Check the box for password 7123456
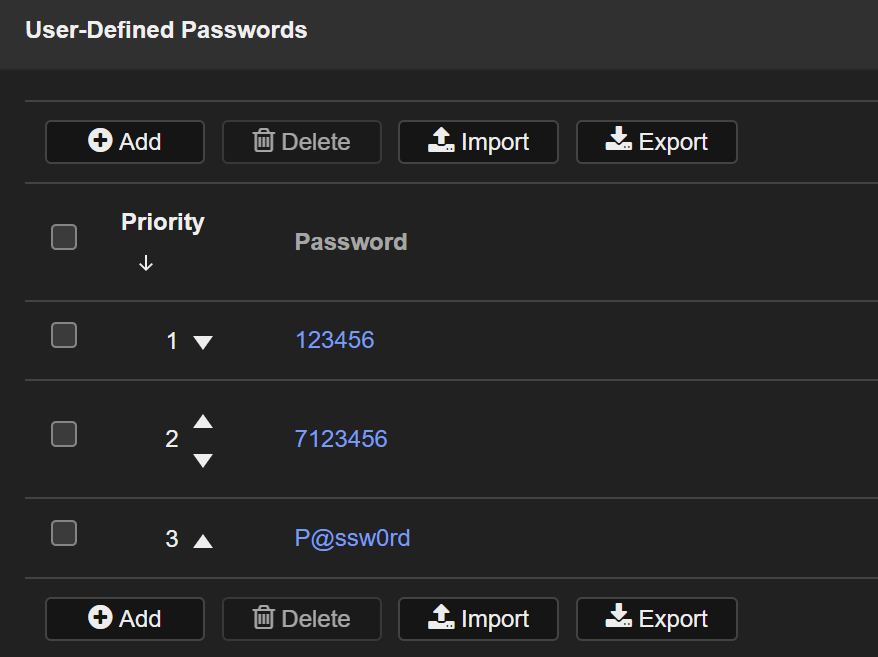This screenshot has height=657, width=878. coord(64,434)
